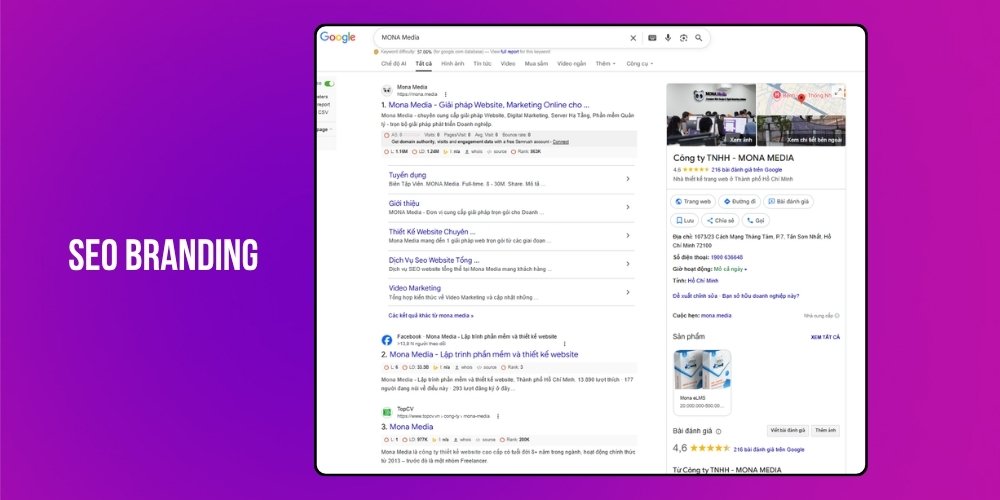Click the phone number 1900 636648
Image resolution: width=1000 pixels, height=500 pixels.
(726, 257)
